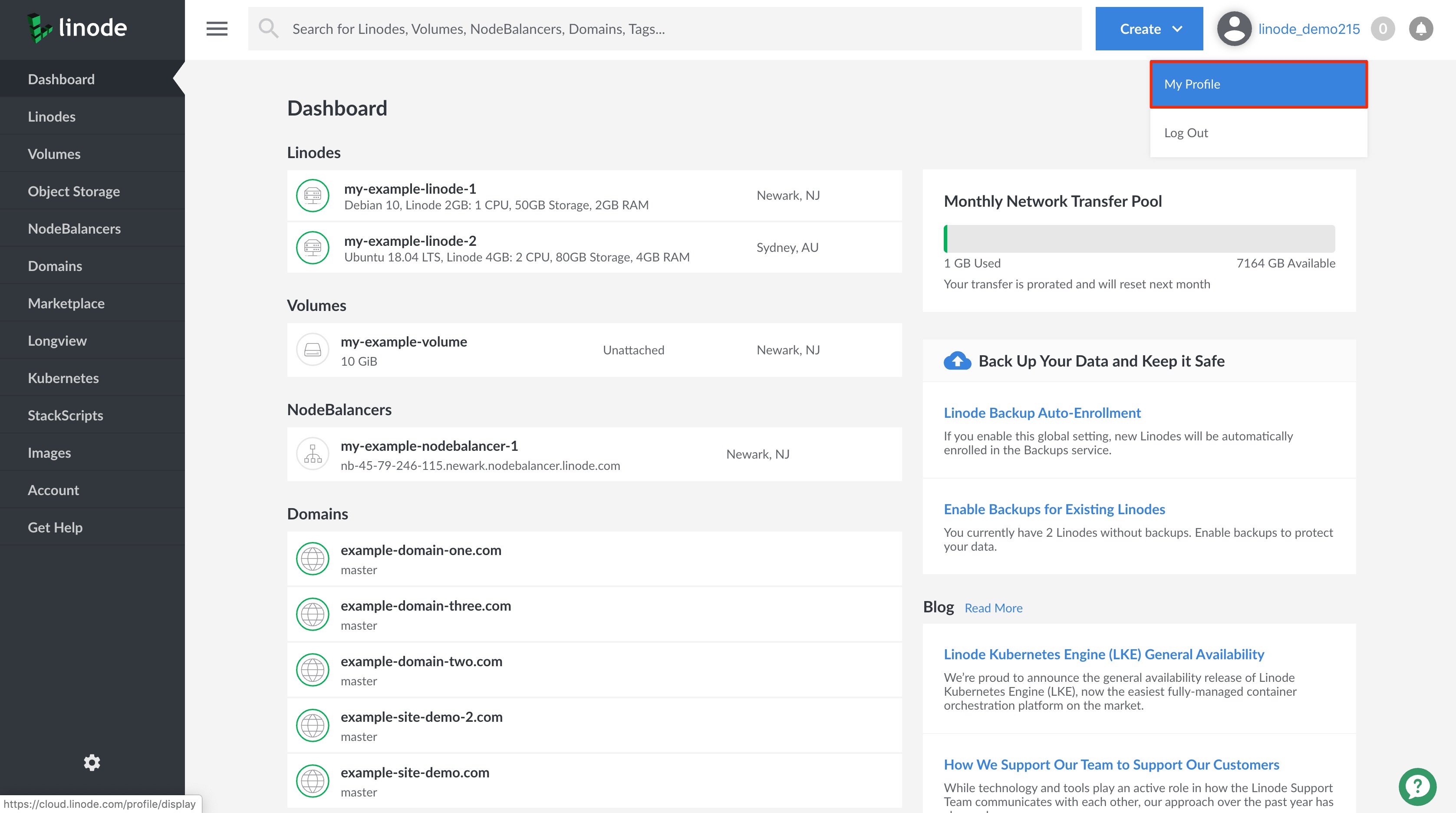Open Linode Backup Auto-Enrollment link
1456x813 pixels.
(1042, 413)
